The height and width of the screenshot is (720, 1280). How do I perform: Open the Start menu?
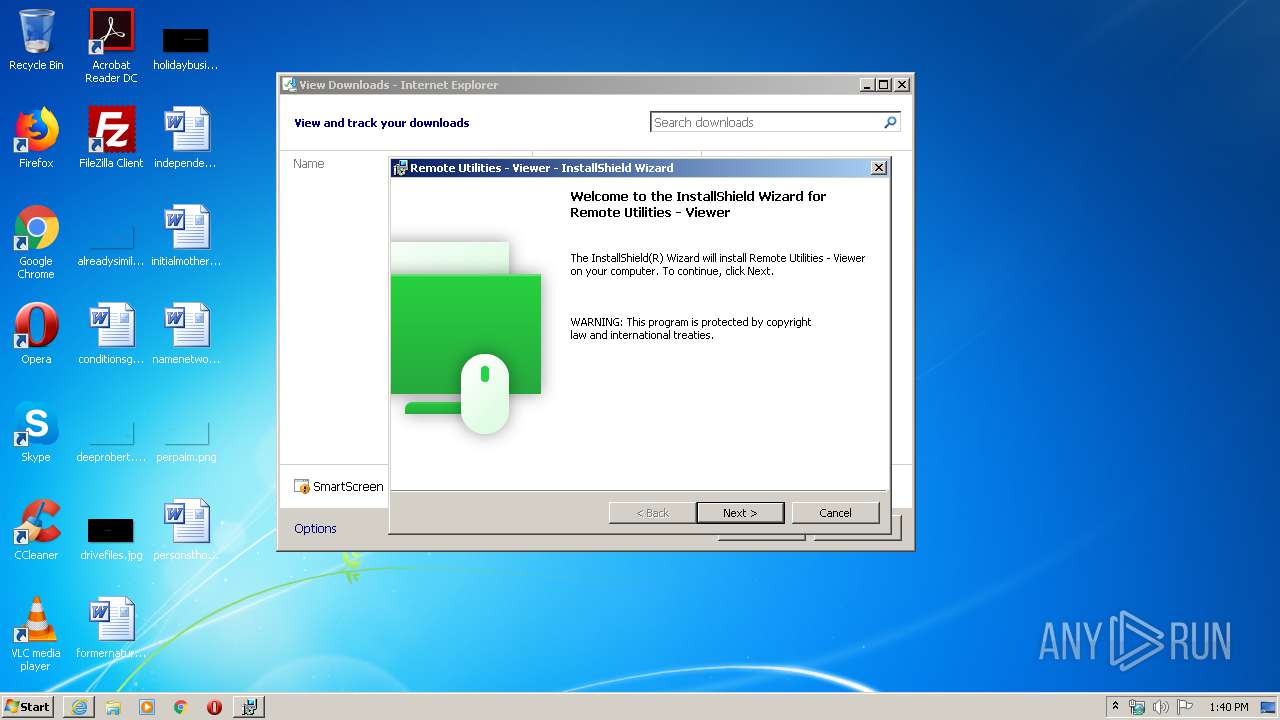tap(28, 706)
